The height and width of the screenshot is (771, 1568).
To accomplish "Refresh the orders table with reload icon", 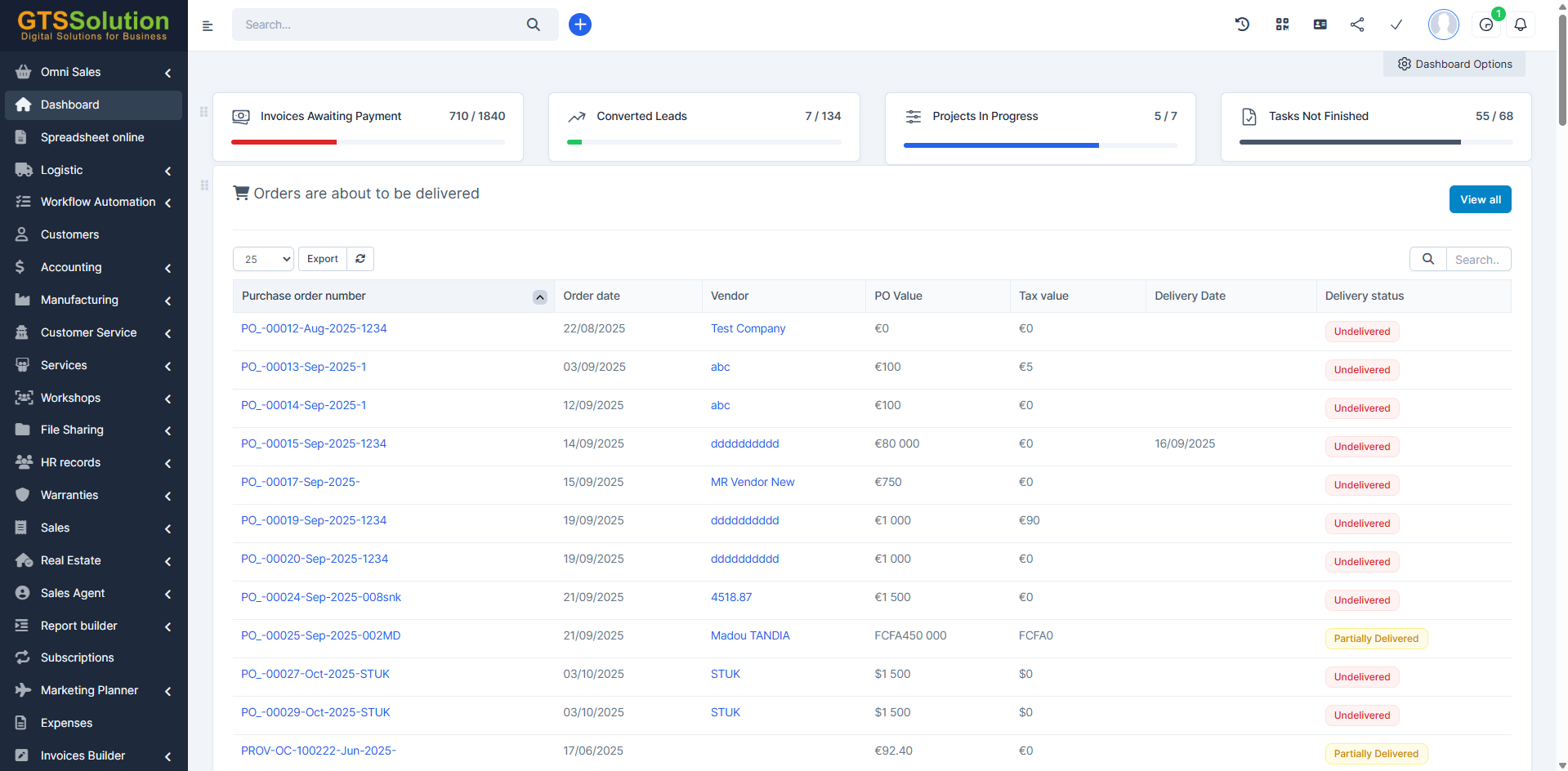I will click(x=360, y=259).
